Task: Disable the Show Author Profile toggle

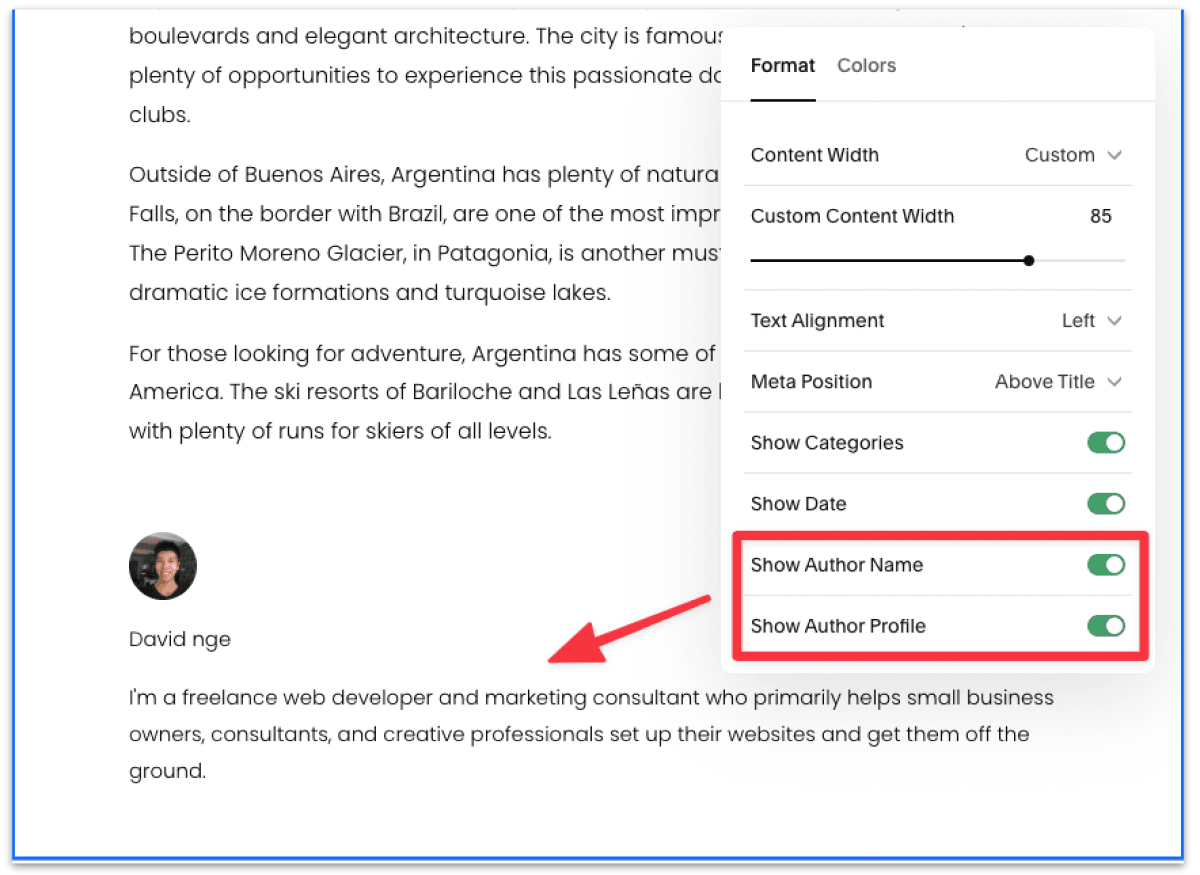Action: coord(1106,626)
